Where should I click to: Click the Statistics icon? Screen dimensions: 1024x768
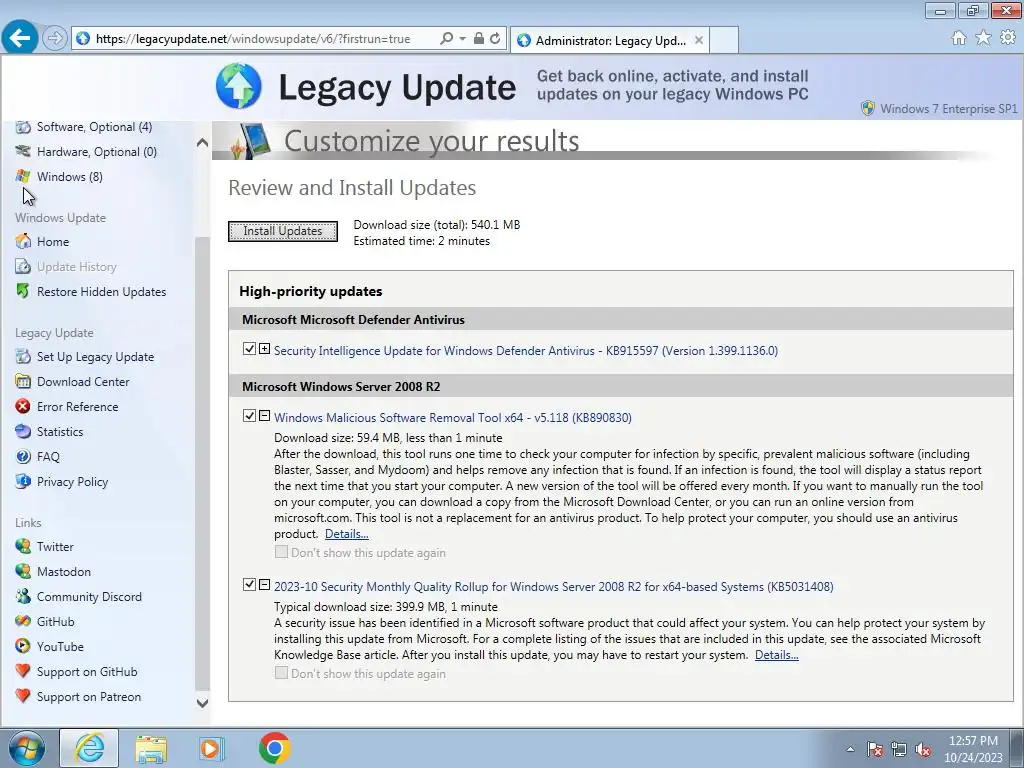click(23, 432)
